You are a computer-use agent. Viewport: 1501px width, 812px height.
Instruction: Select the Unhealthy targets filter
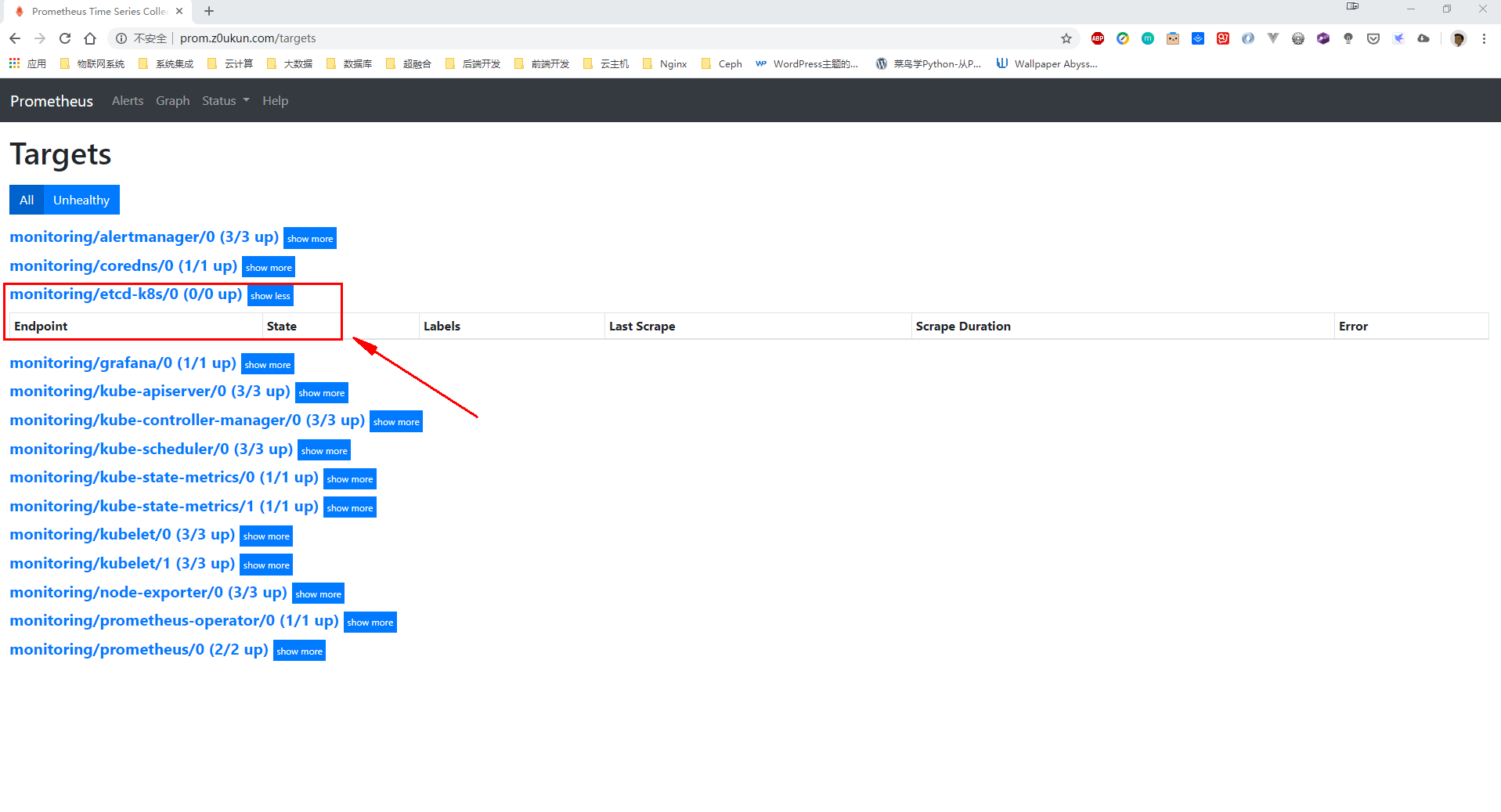[x=81, y=200]
